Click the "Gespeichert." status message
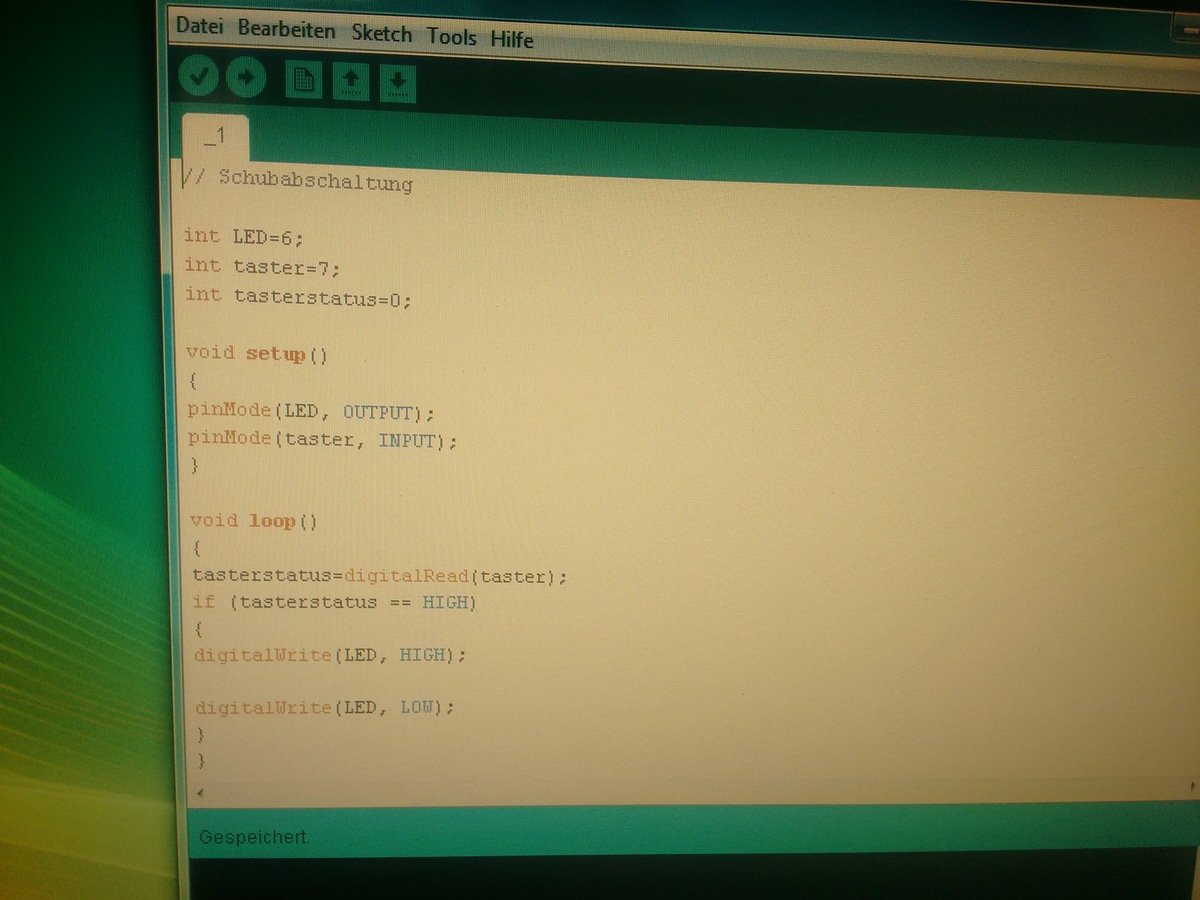 [x=255, y=837]
